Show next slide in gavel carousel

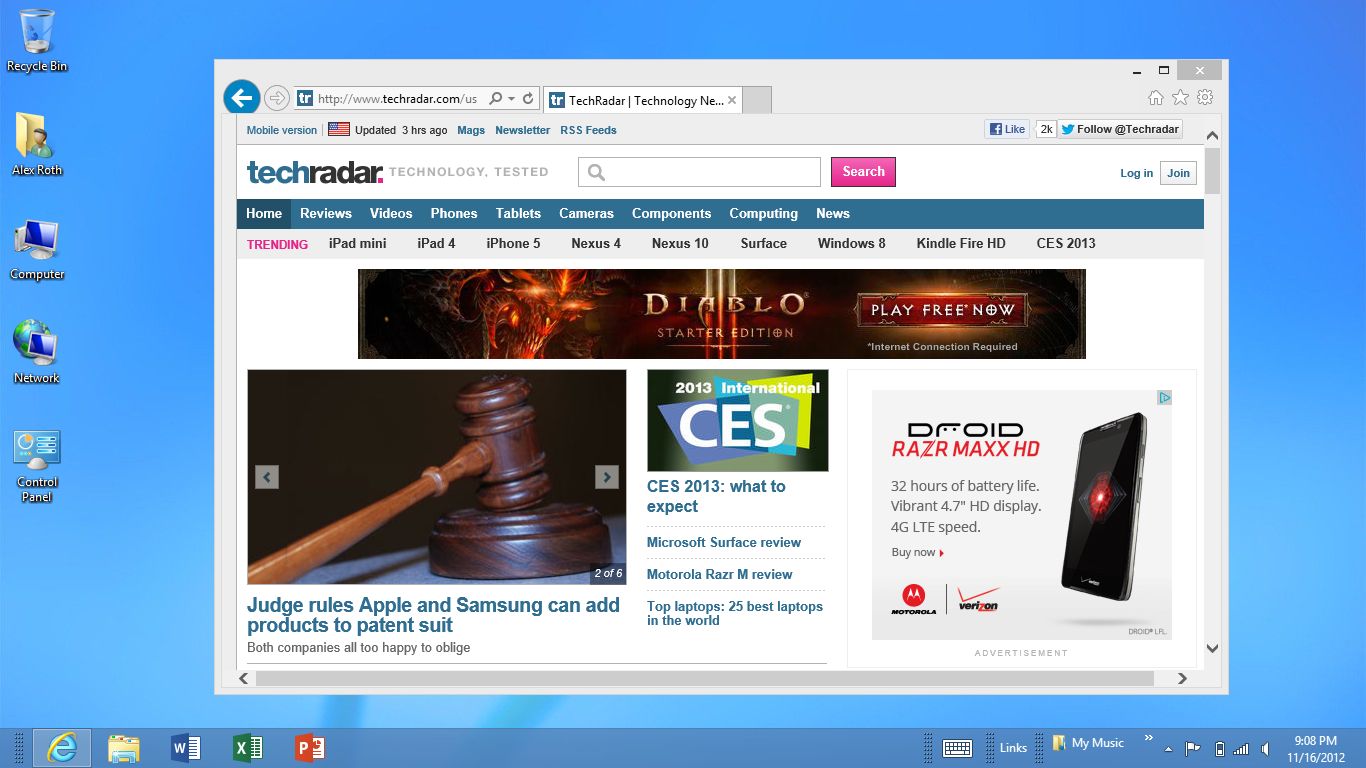click(607, 477)
